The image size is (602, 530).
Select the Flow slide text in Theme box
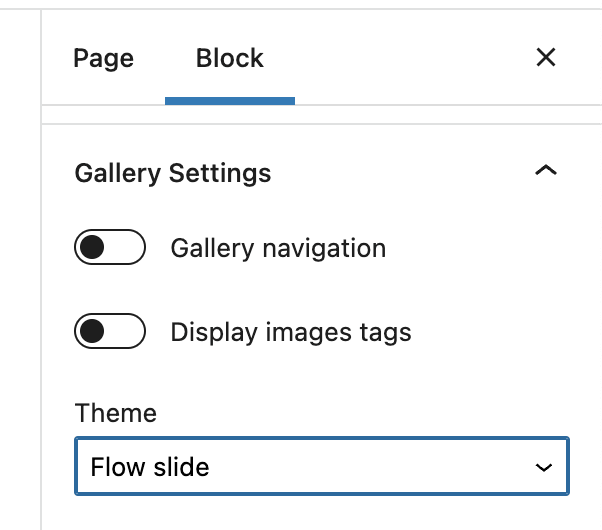click(x=150, y=467)
